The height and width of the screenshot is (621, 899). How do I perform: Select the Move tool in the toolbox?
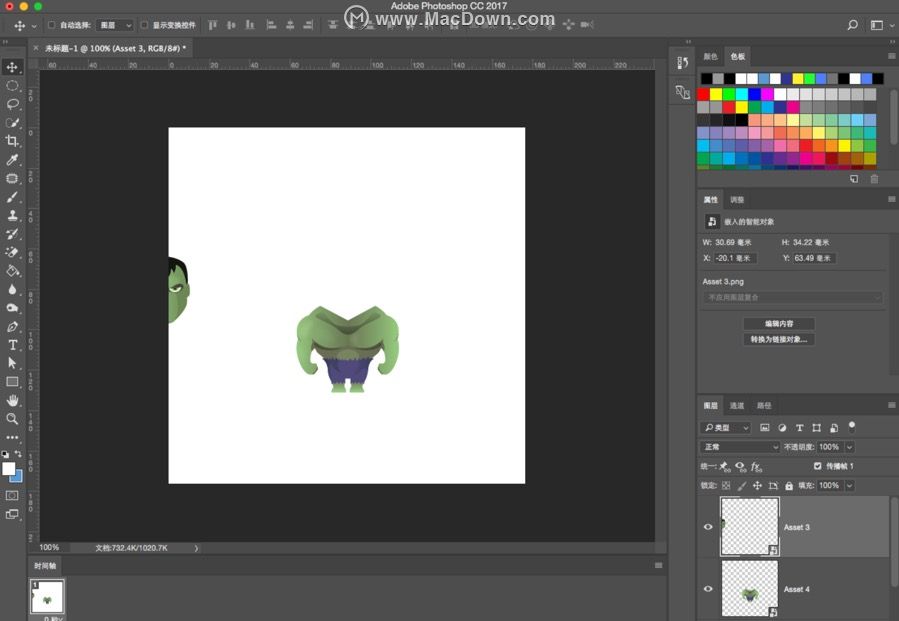click(x=12, y=67)
